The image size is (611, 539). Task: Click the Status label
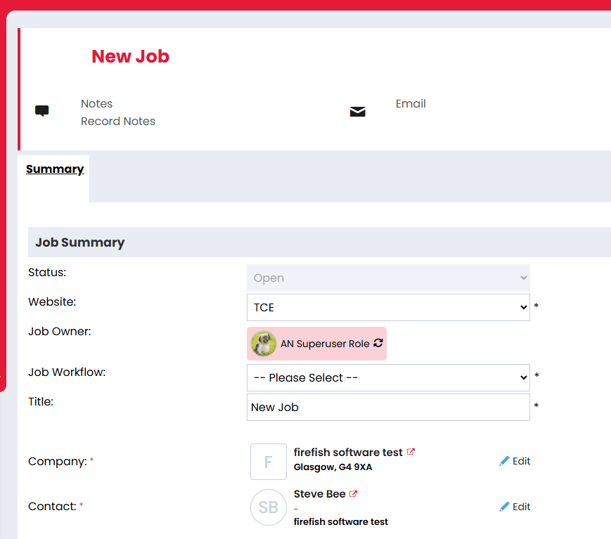point(47,272)
